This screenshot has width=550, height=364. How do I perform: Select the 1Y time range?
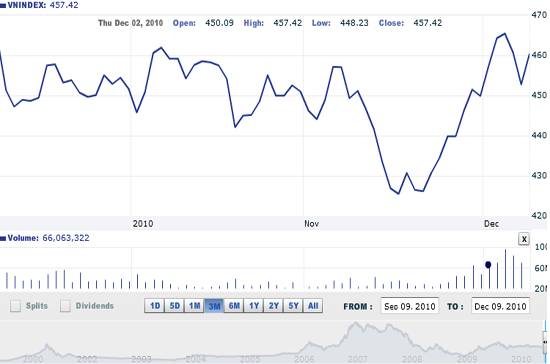coord(254,306)
